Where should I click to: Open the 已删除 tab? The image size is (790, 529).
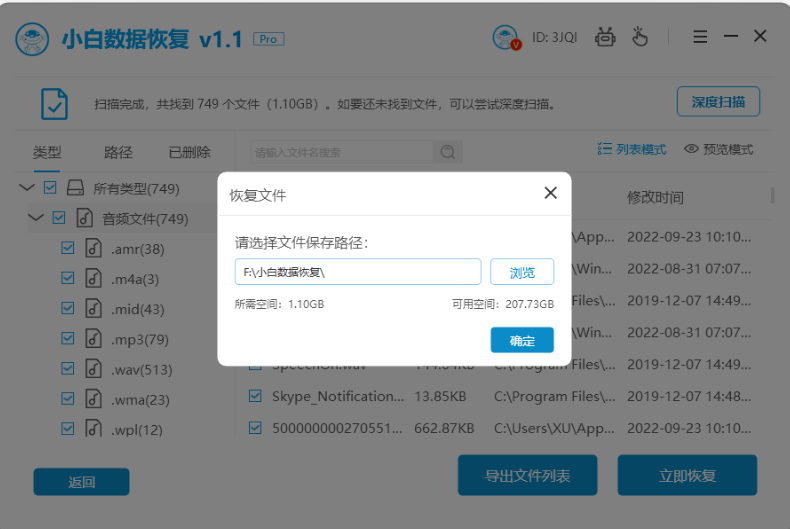(189, 152)
